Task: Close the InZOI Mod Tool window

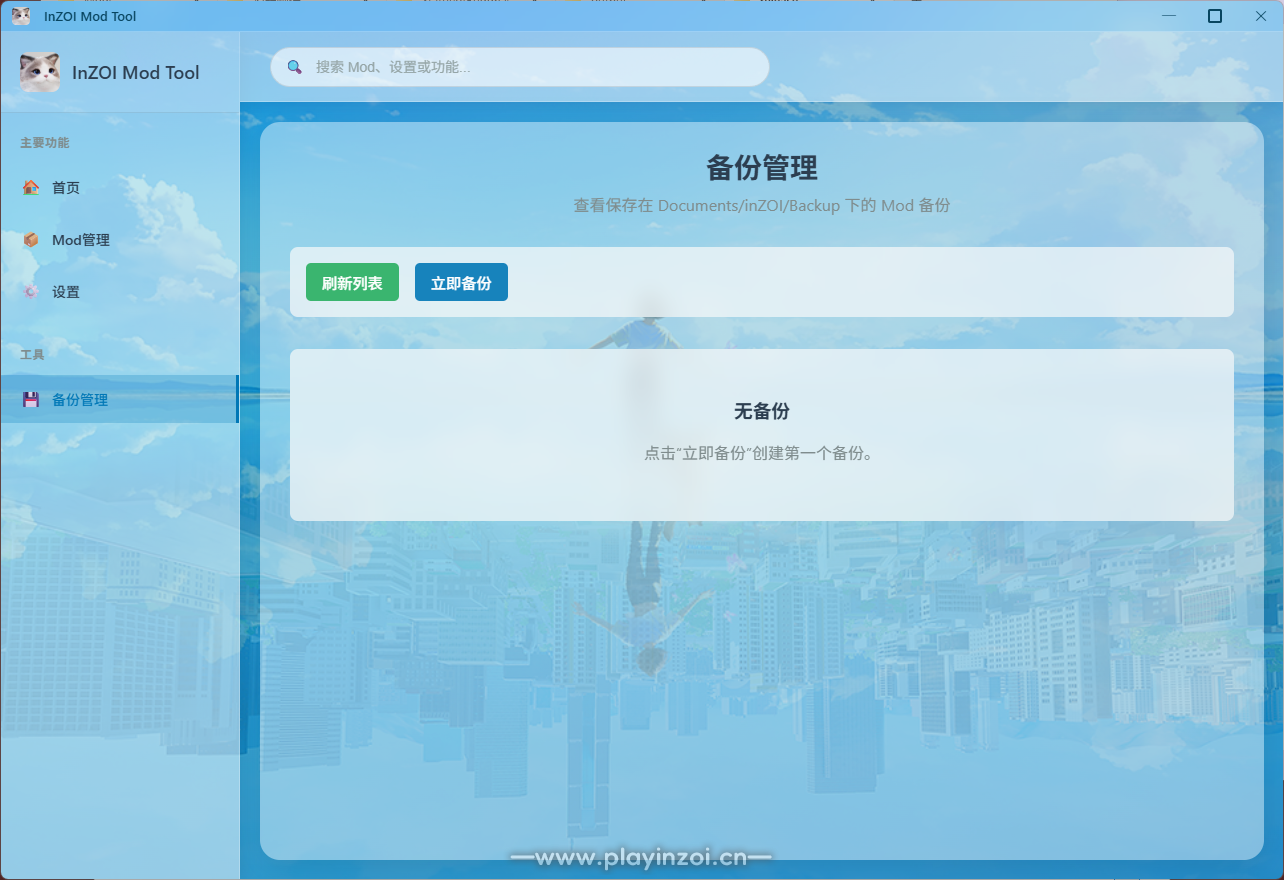Action: [x=1260, y=16]
